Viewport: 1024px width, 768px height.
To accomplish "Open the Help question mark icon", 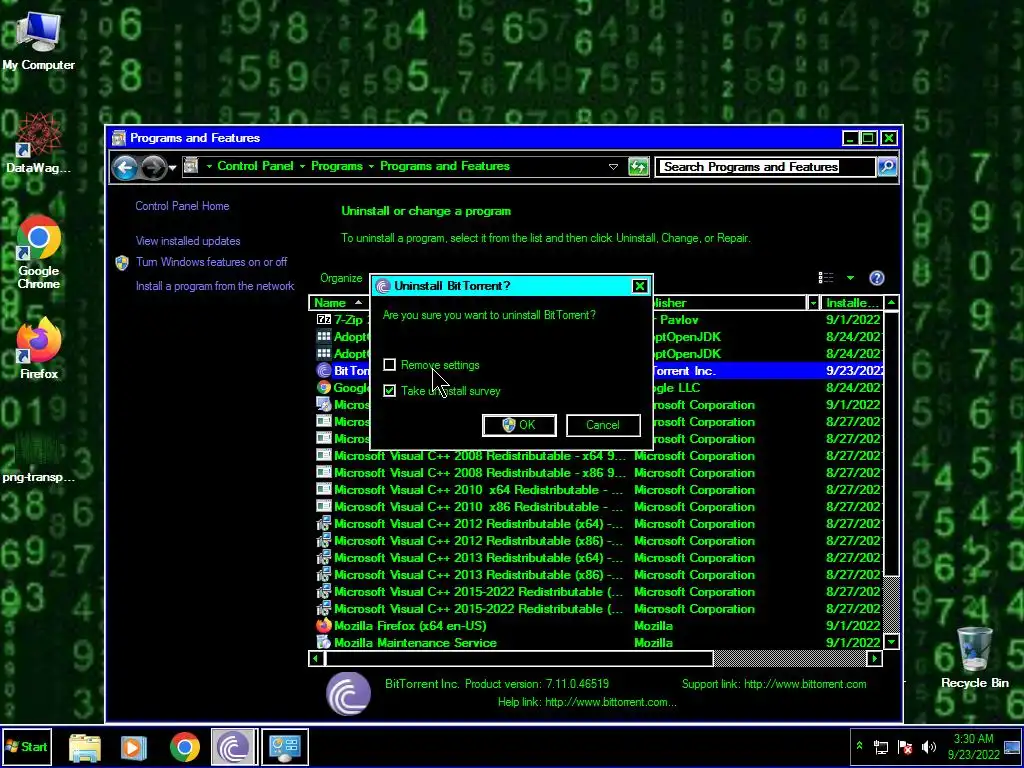I will (876, 278).
